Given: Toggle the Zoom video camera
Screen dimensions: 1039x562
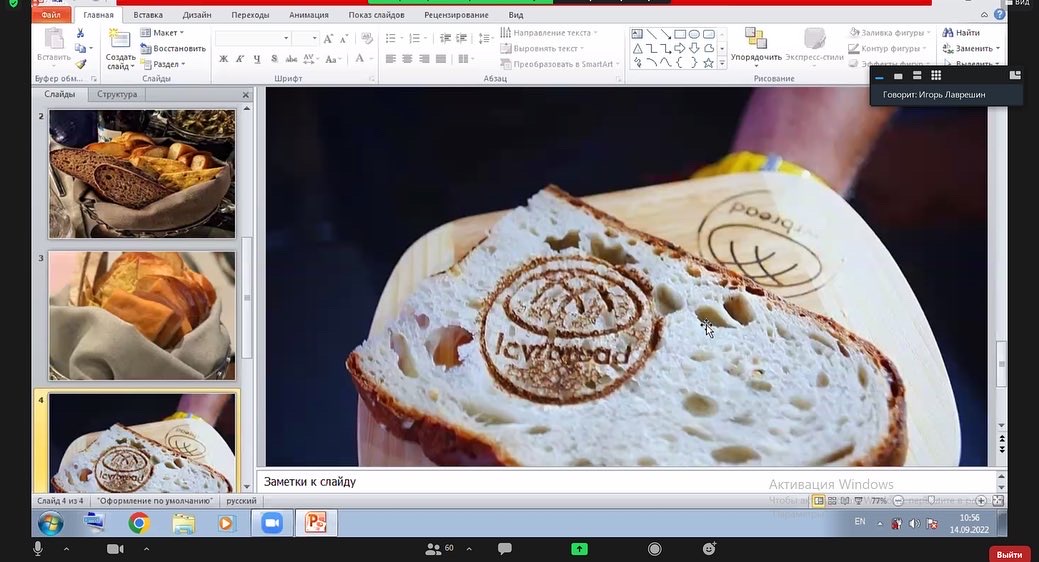Looking at the screenshot, I should [x=115, y=549].
